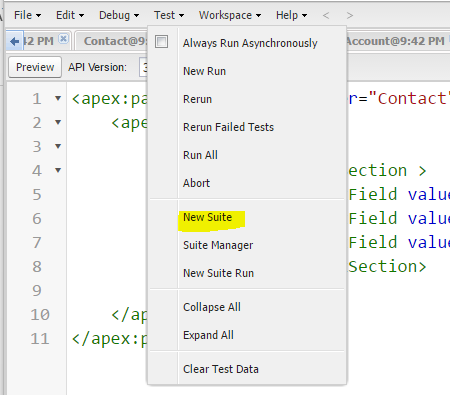The image size is (450, 395).
Task: Collapse code fold arrow on line 1
Action: [58, 98]
